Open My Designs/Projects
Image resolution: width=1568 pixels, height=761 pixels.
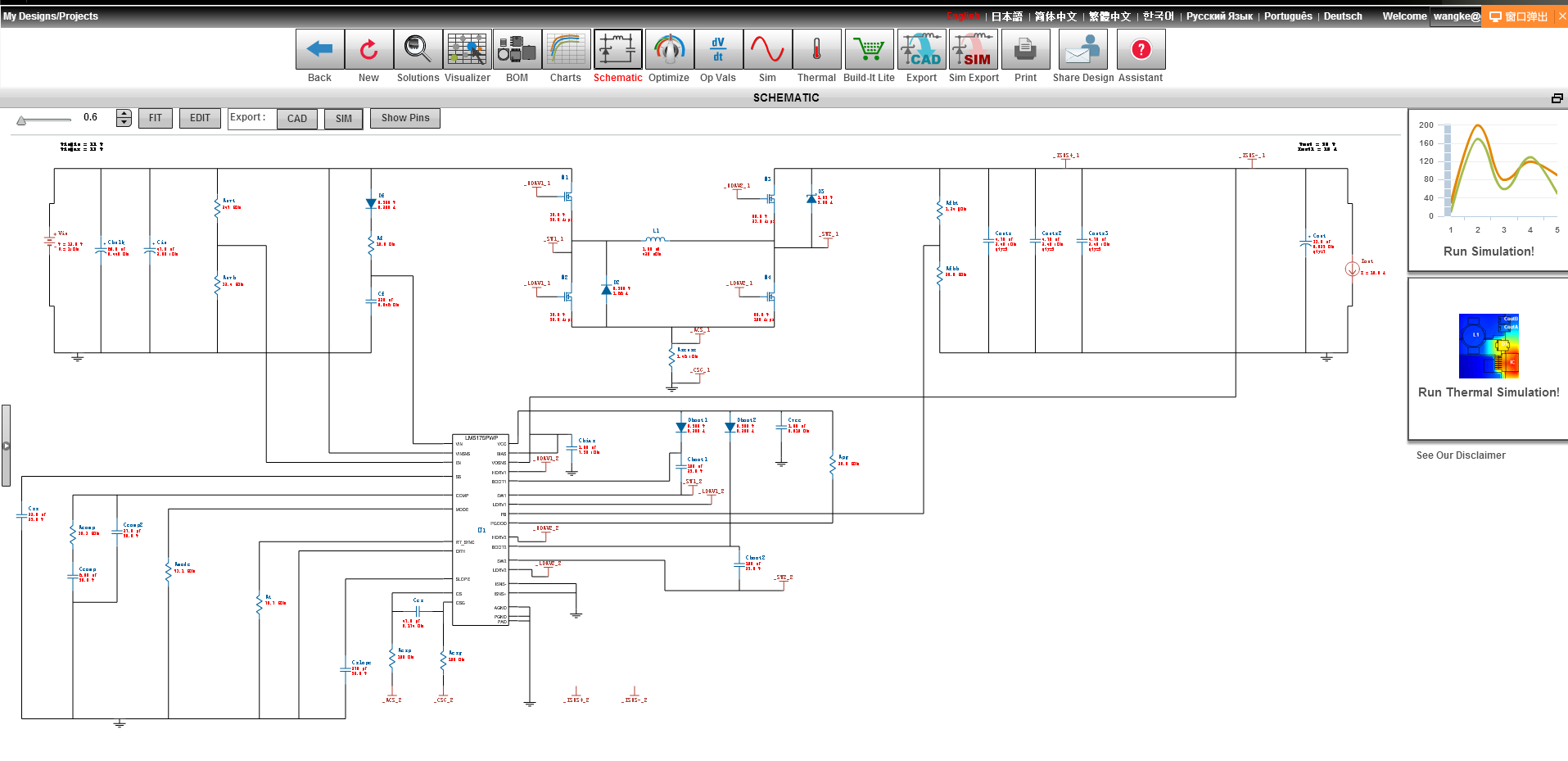pyautogui.click(x=51, y=16)
